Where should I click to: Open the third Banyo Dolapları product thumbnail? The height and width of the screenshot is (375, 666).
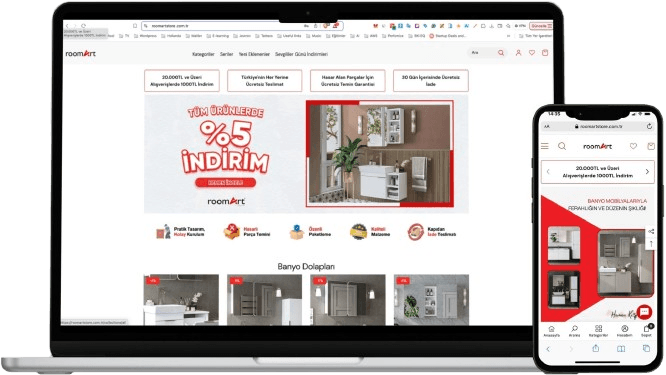click(347, 300)
